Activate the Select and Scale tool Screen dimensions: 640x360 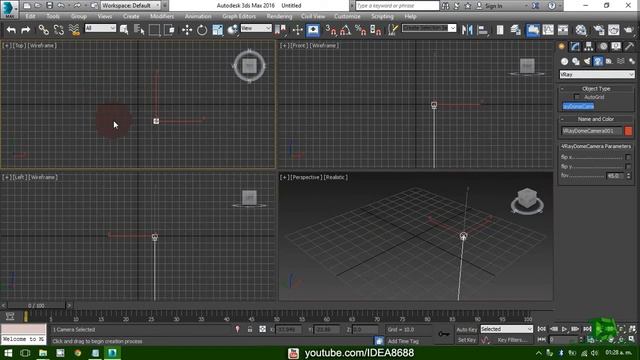click(x=218, y=30)
